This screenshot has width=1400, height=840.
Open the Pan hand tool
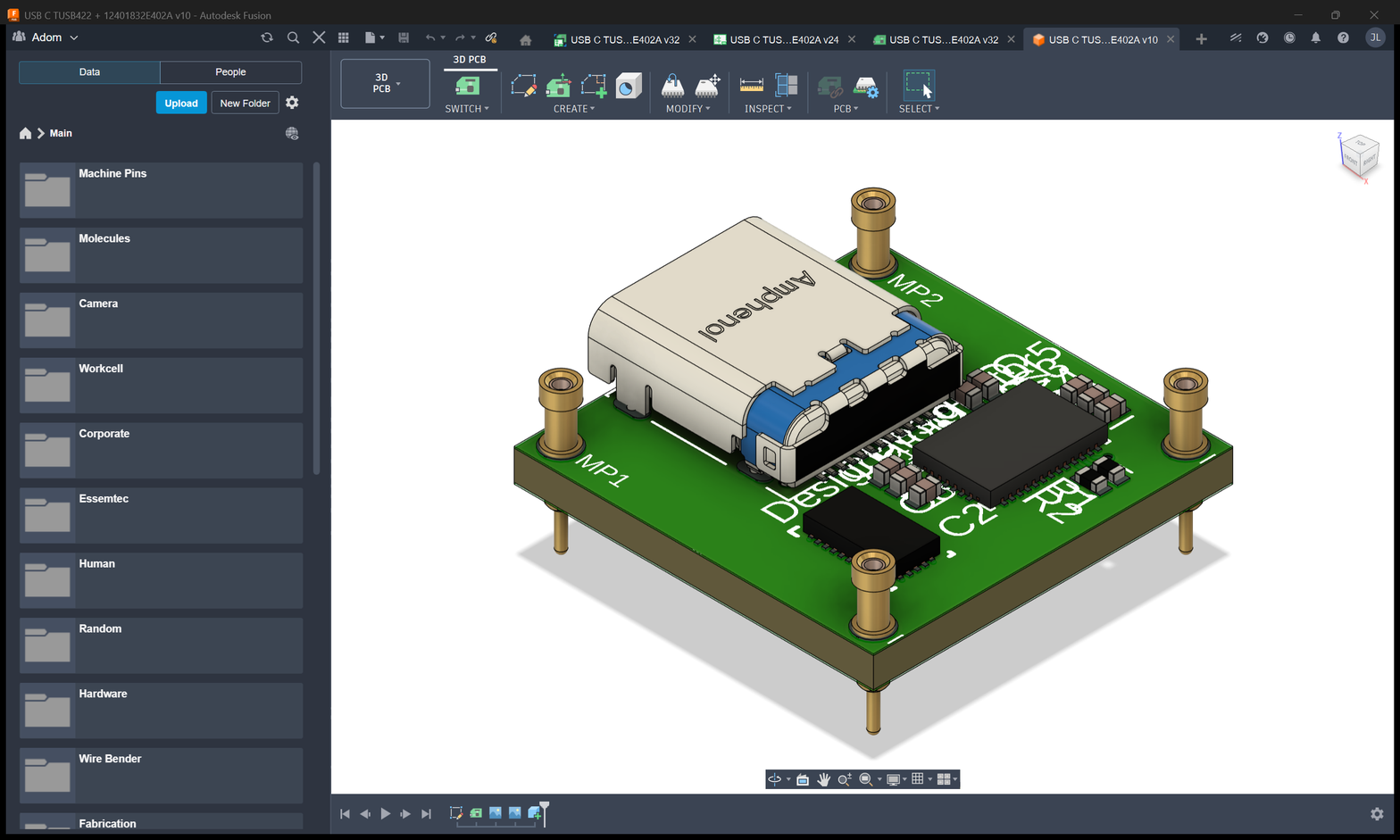[x=823, y=779]
